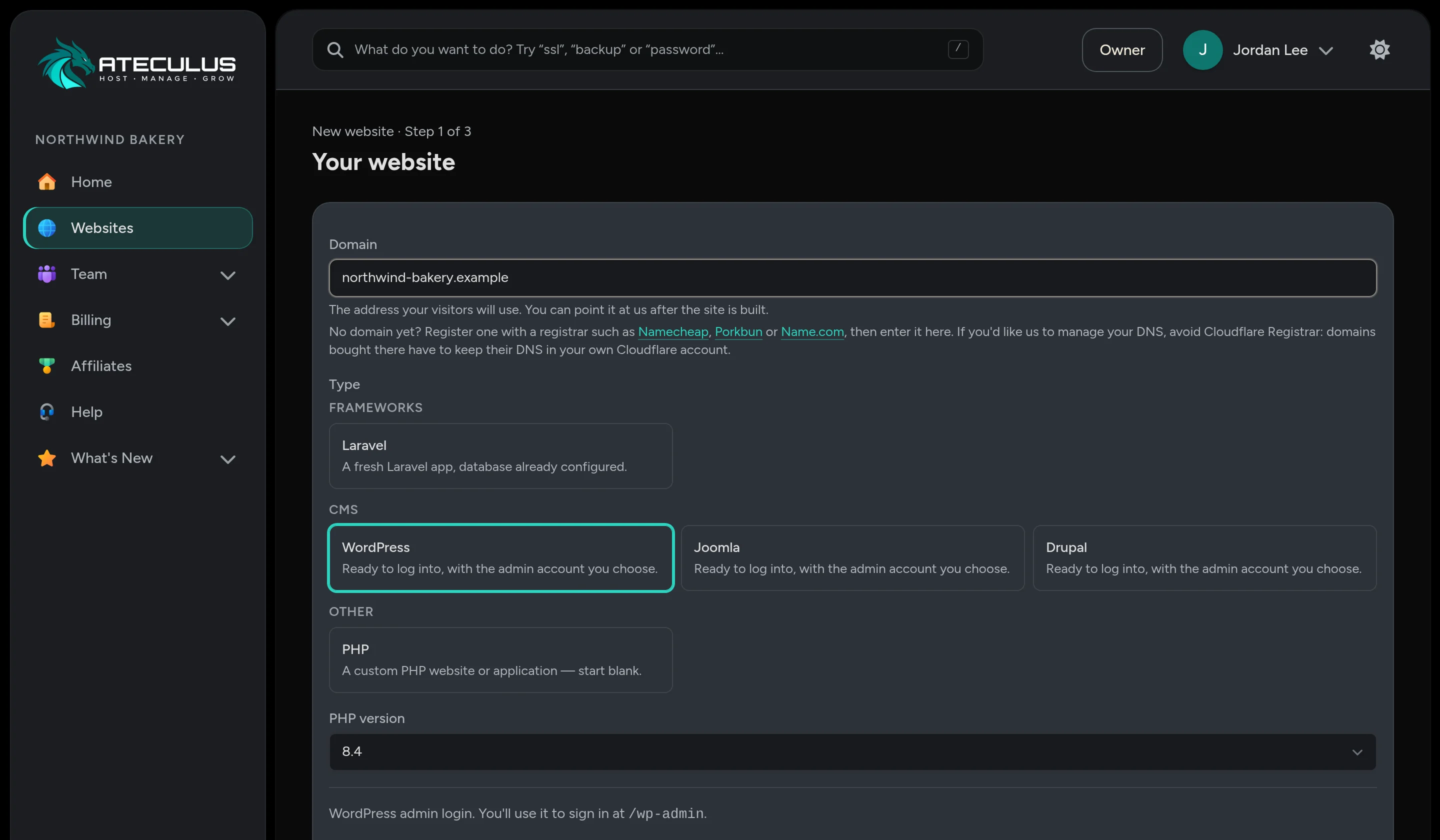Open the PHP version 8.4 dropdown
This screenshot has height=840, width=1440.
click(x=852, y=752)
